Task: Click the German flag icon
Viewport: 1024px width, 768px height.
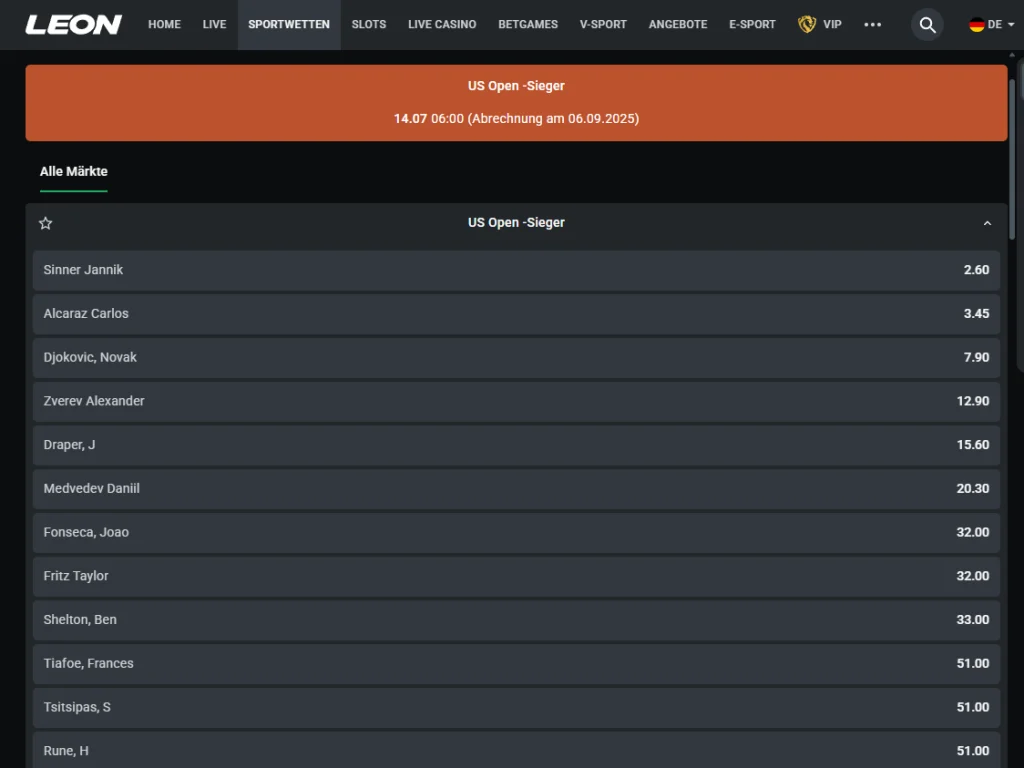Action: (977, 24)
